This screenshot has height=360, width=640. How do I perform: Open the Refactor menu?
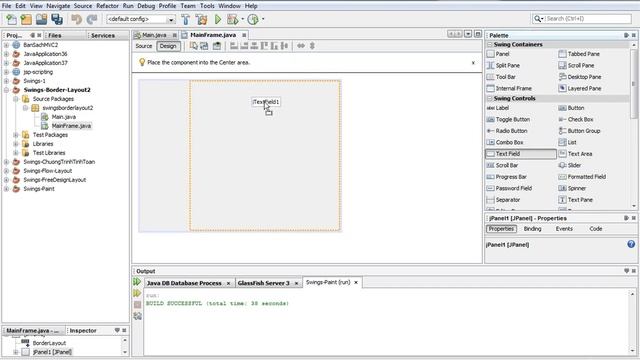point(107,6)
